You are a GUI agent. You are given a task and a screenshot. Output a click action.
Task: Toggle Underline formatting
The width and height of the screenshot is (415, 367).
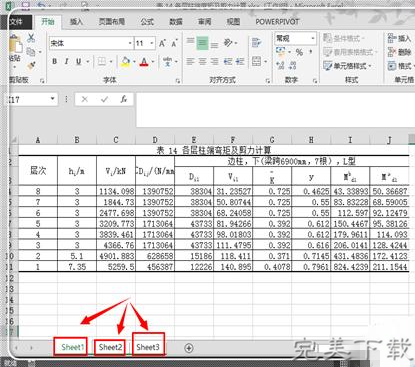(x=79, y=61)
